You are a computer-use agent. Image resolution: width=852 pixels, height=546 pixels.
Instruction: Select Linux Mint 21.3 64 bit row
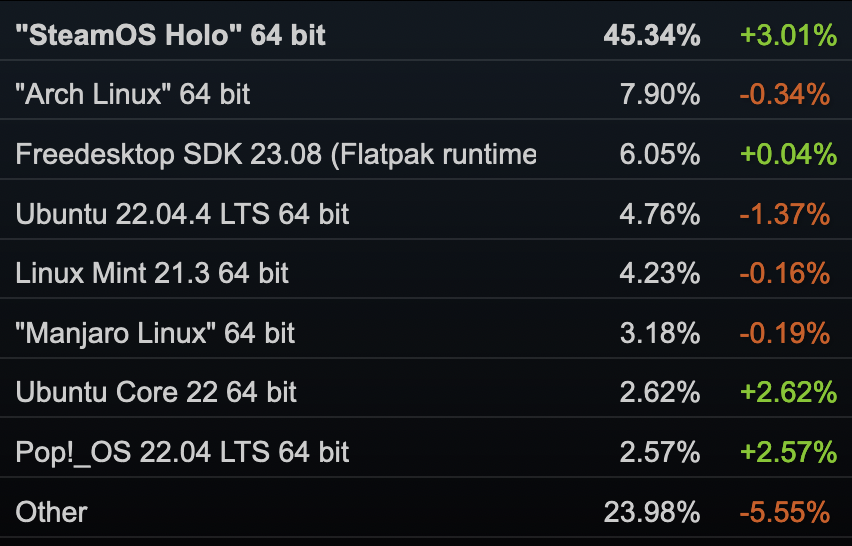point(426,273)
